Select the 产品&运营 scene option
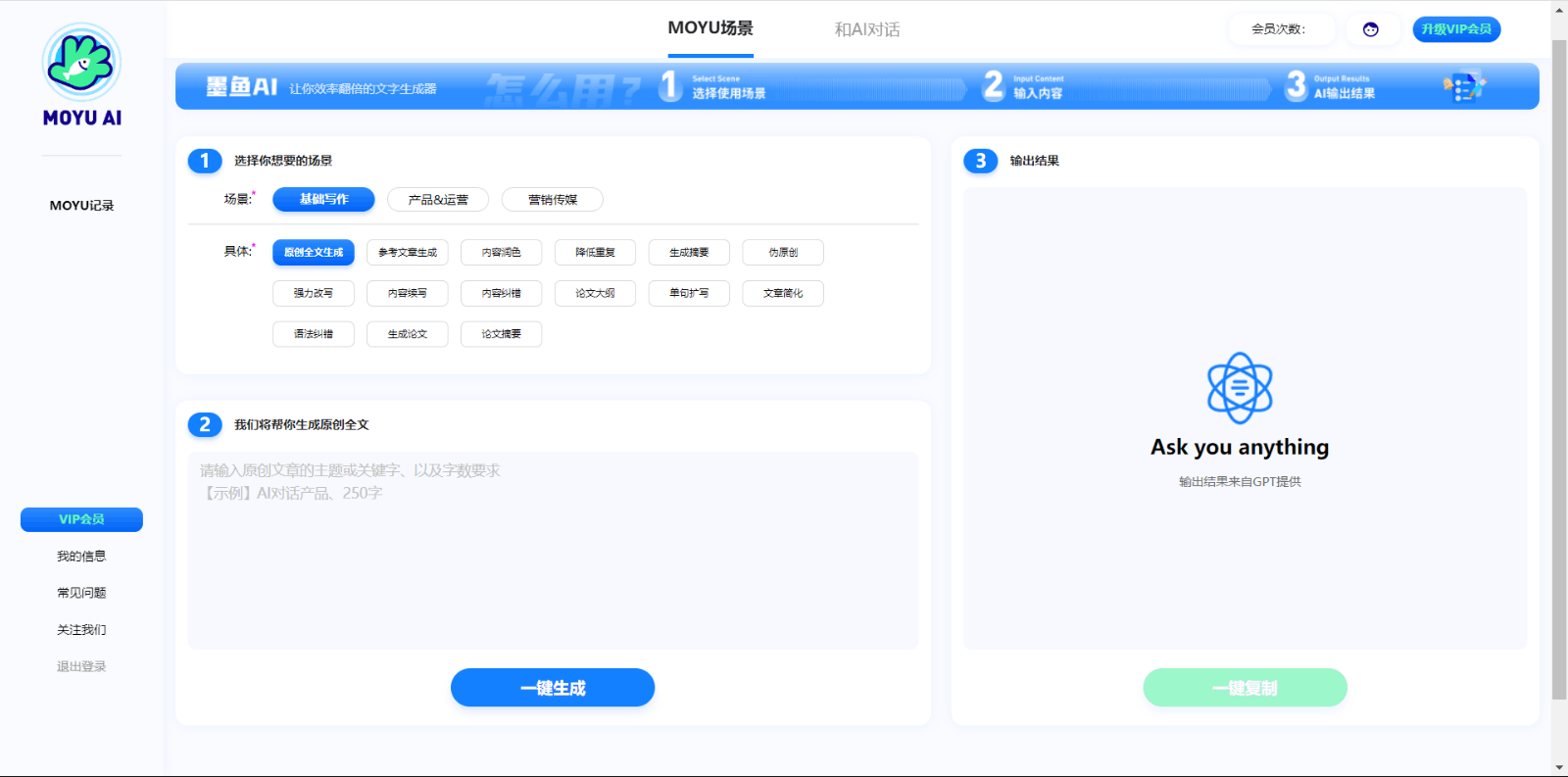Image resolution: width=1568 pixels, height=777 pixels. point(438,200)
